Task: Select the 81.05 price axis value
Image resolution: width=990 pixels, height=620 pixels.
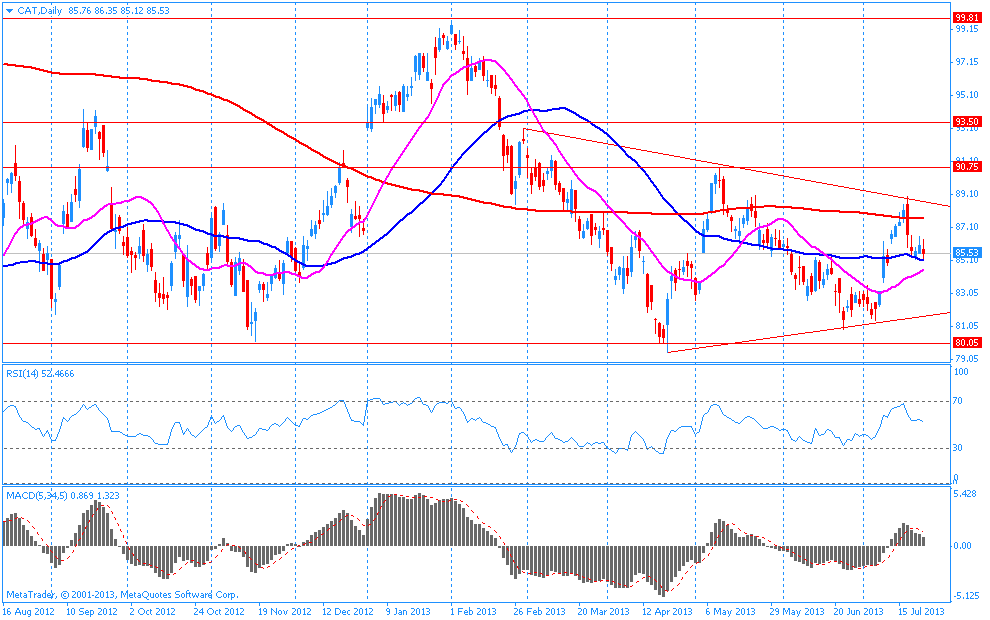Action: click(967, 326)
